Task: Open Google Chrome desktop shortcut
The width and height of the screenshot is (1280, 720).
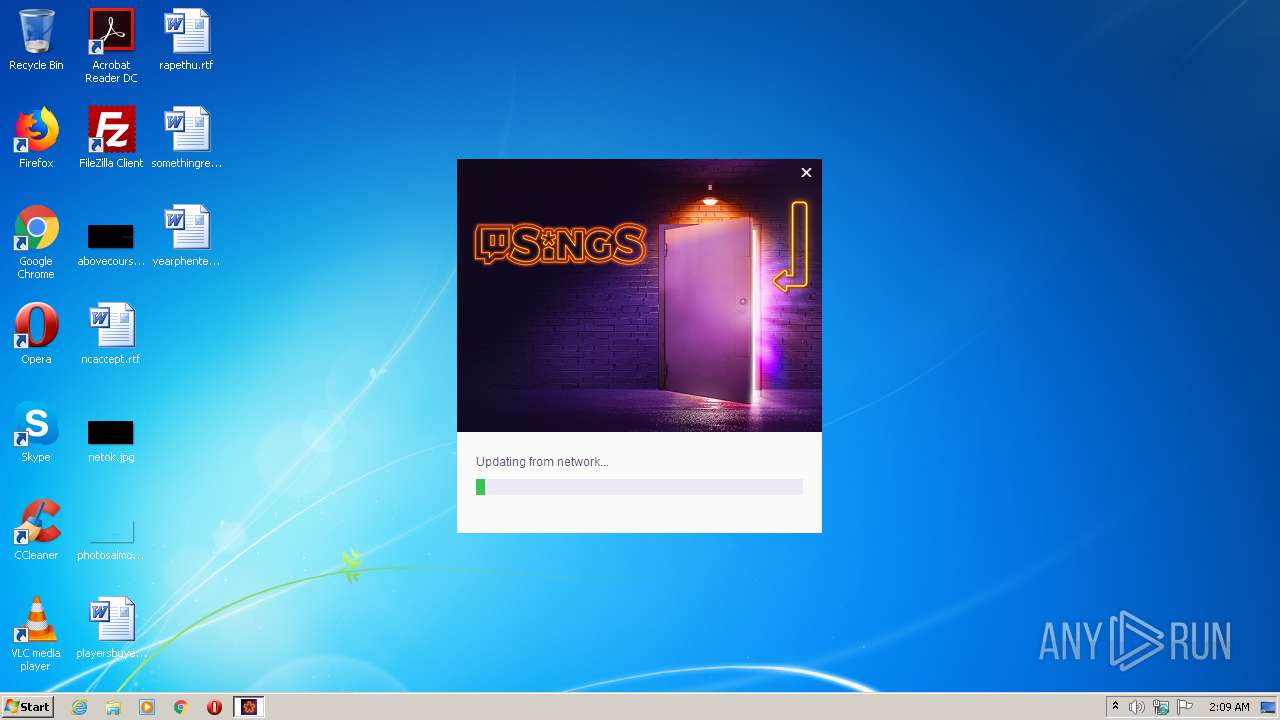Action: tap(36, 242)
